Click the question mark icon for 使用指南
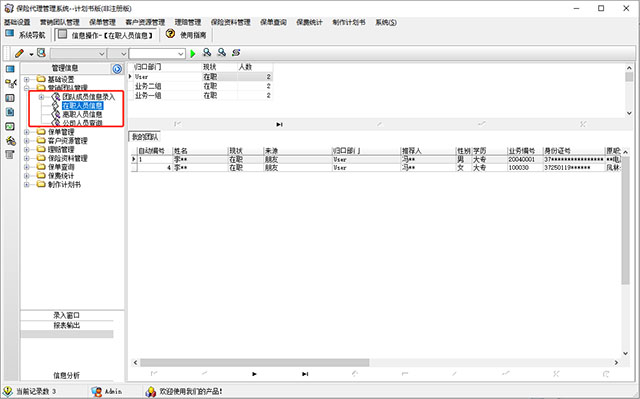Screen dimensions: 640x399 [170, 34]
